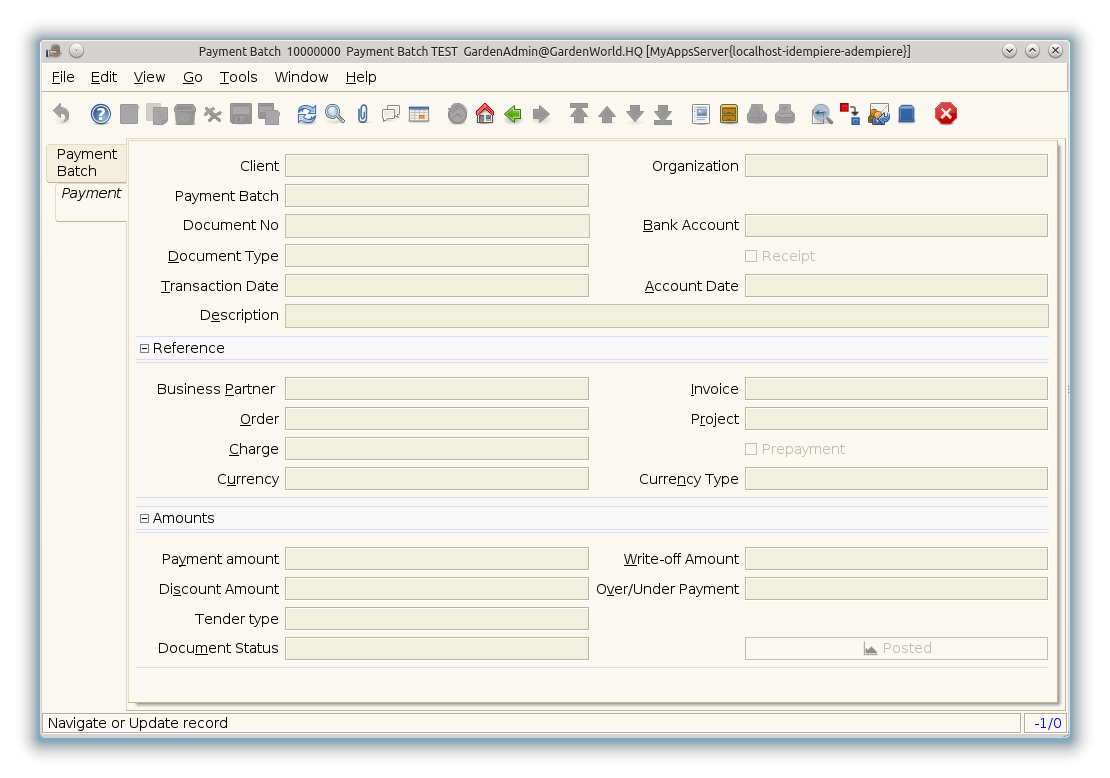This screenshot has height=778, width=1110.
Task: Collapse the Reference section
Action: 145,348
